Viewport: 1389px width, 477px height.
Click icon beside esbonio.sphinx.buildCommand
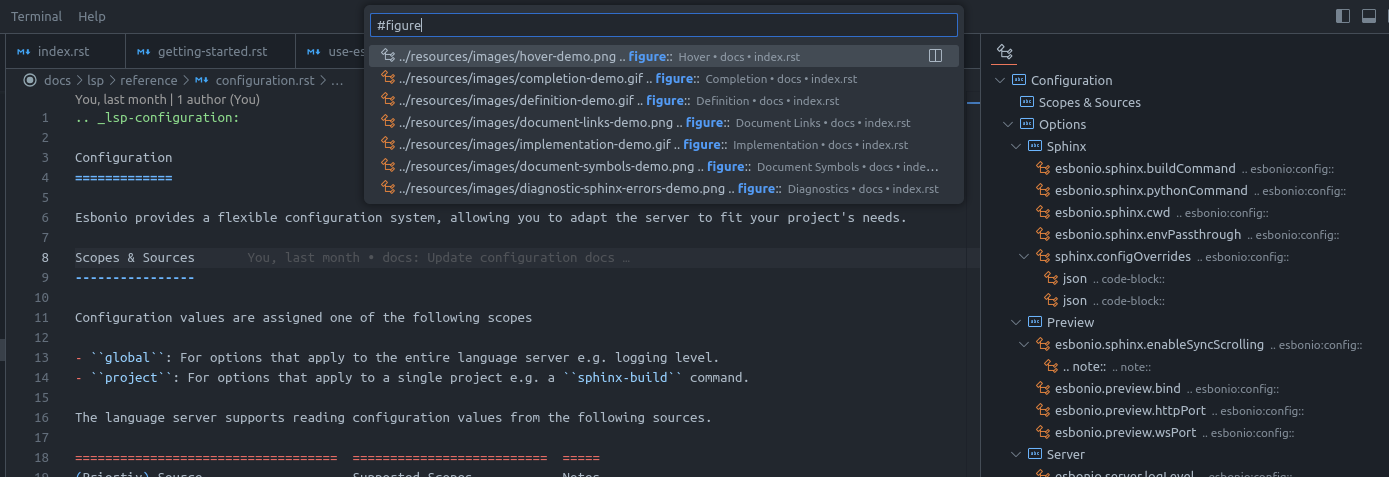pos(1044,168)
